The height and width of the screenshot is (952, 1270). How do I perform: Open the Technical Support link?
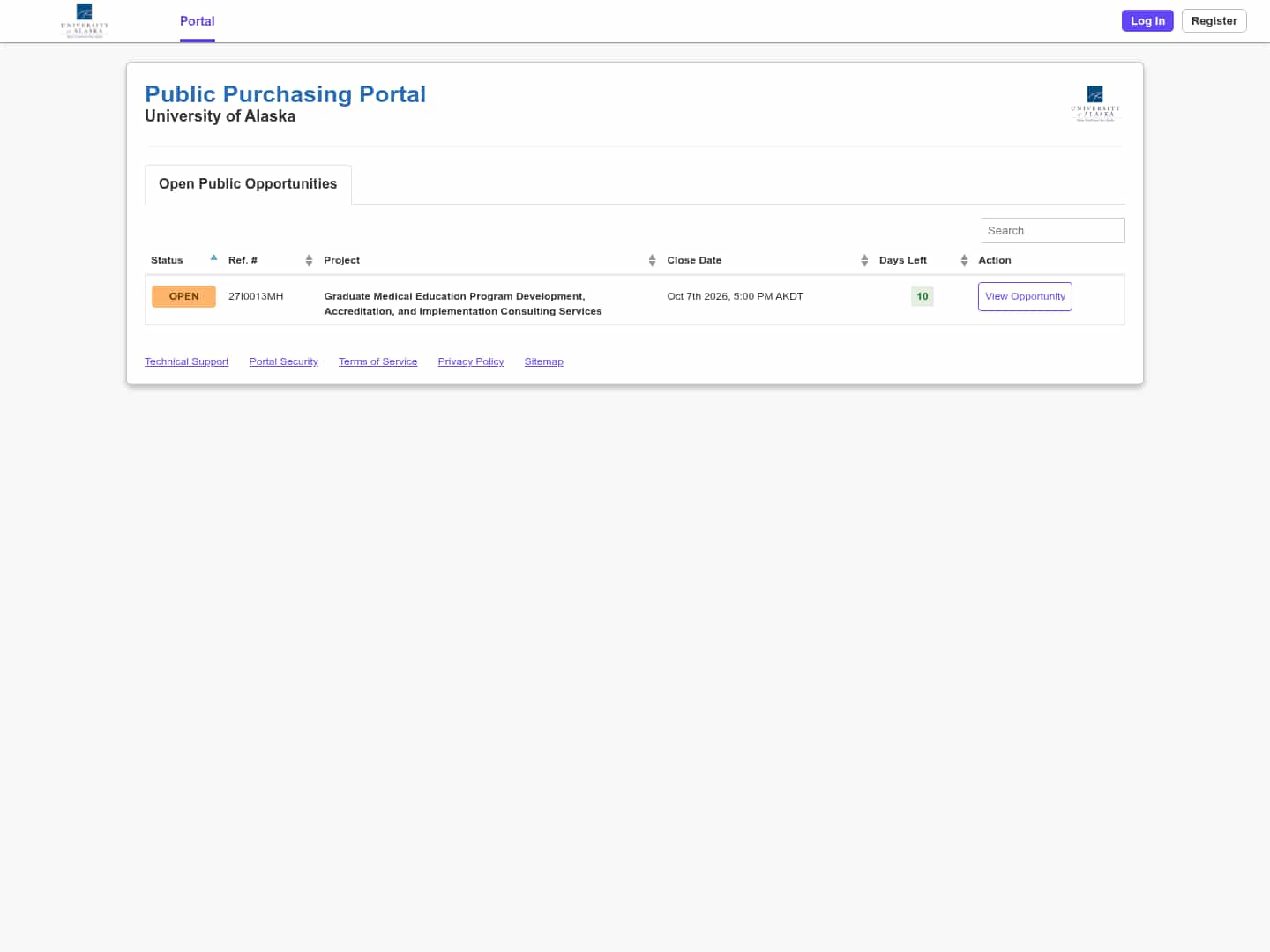pyautogui.click(x=186, y=361)
